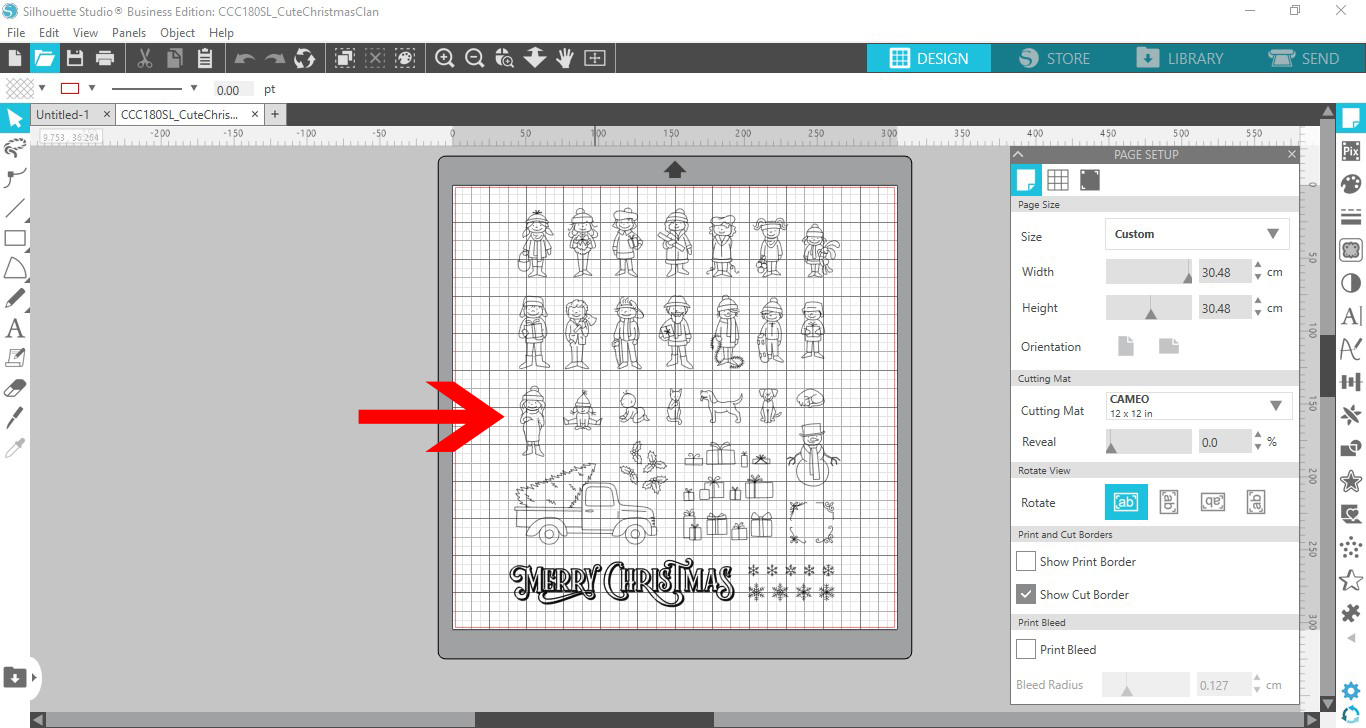1366x728 pixels.
Task: Open the line color dropdown arrow
Action: point(92,88)
